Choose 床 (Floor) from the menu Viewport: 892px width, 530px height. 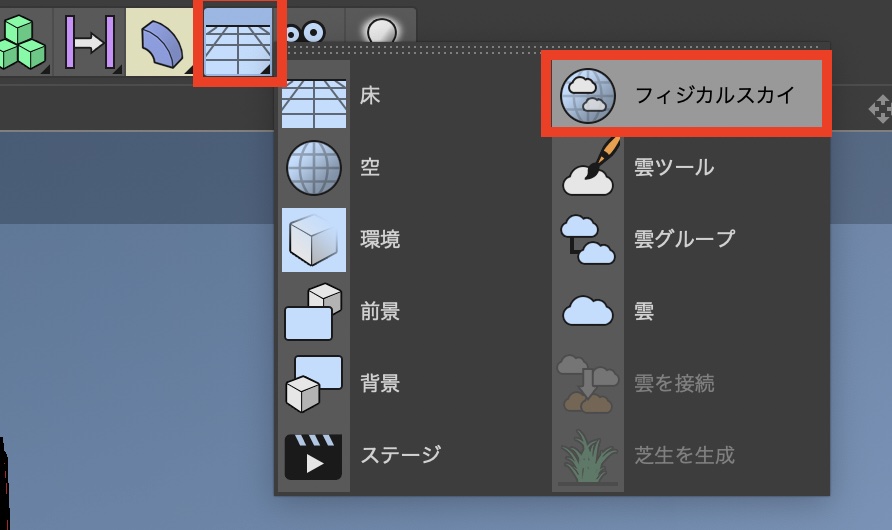[370, 96]
